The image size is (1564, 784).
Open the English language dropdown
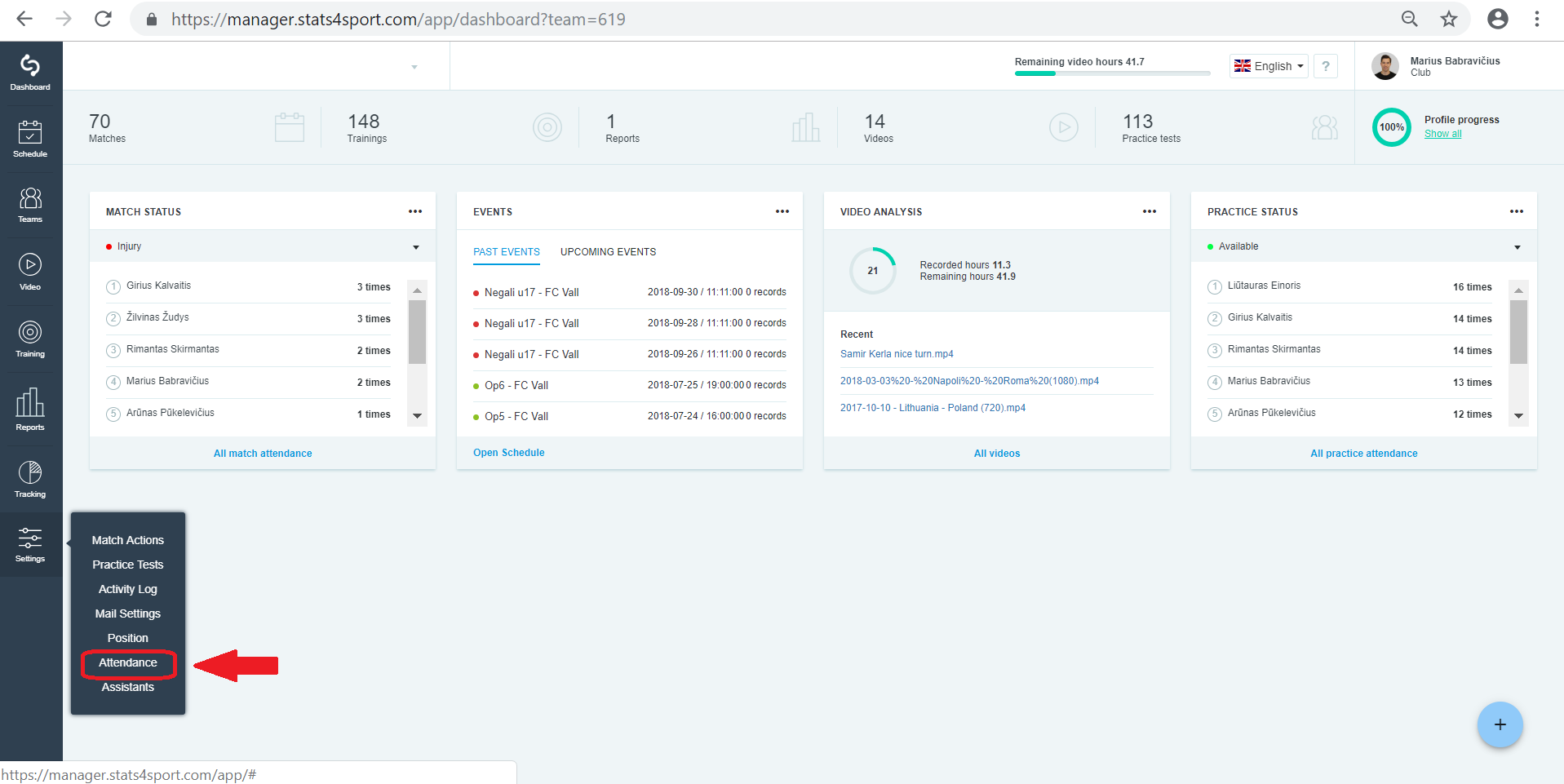(1269, 66)
